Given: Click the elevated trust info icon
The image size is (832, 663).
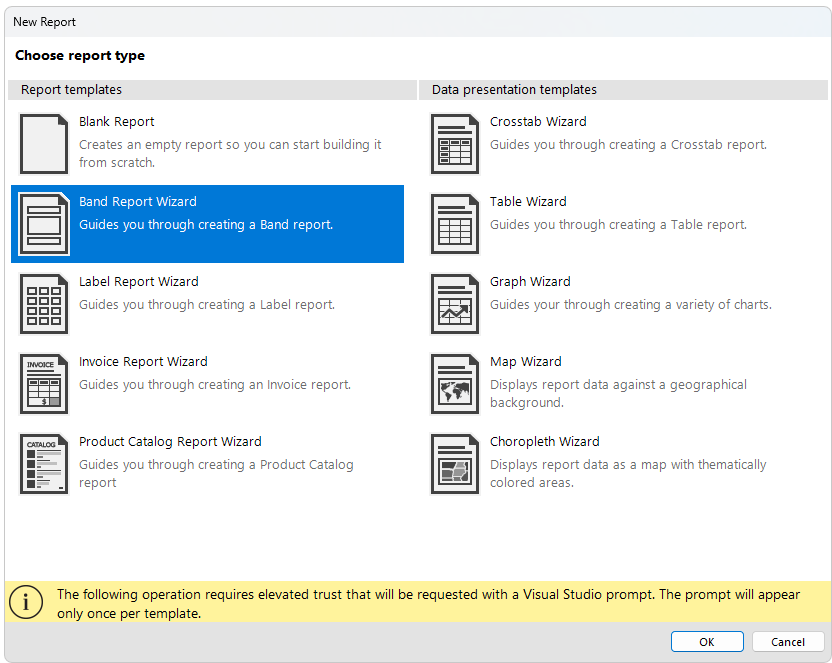Looking at the screenshot, I should (x=25, y=602).
